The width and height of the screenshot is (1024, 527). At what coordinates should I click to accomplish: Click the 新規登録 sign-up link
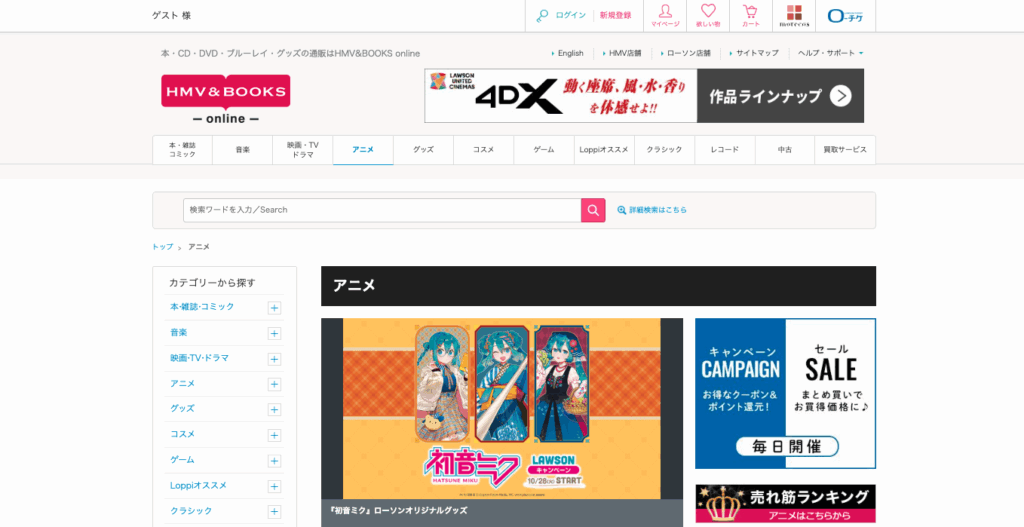[615, 15]
